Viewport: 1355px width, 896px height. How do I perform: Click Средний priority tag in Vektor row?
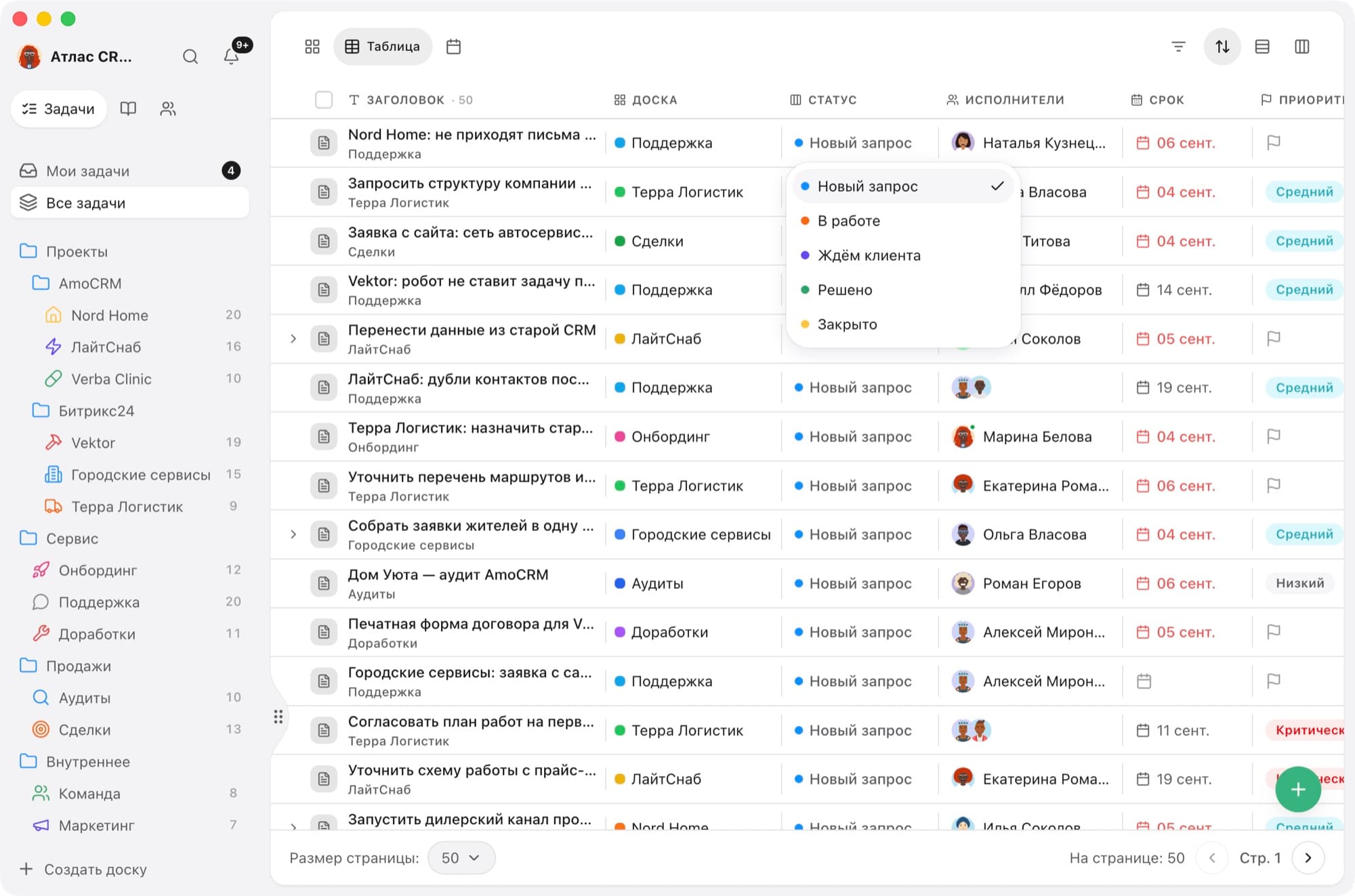[1304, 290]
